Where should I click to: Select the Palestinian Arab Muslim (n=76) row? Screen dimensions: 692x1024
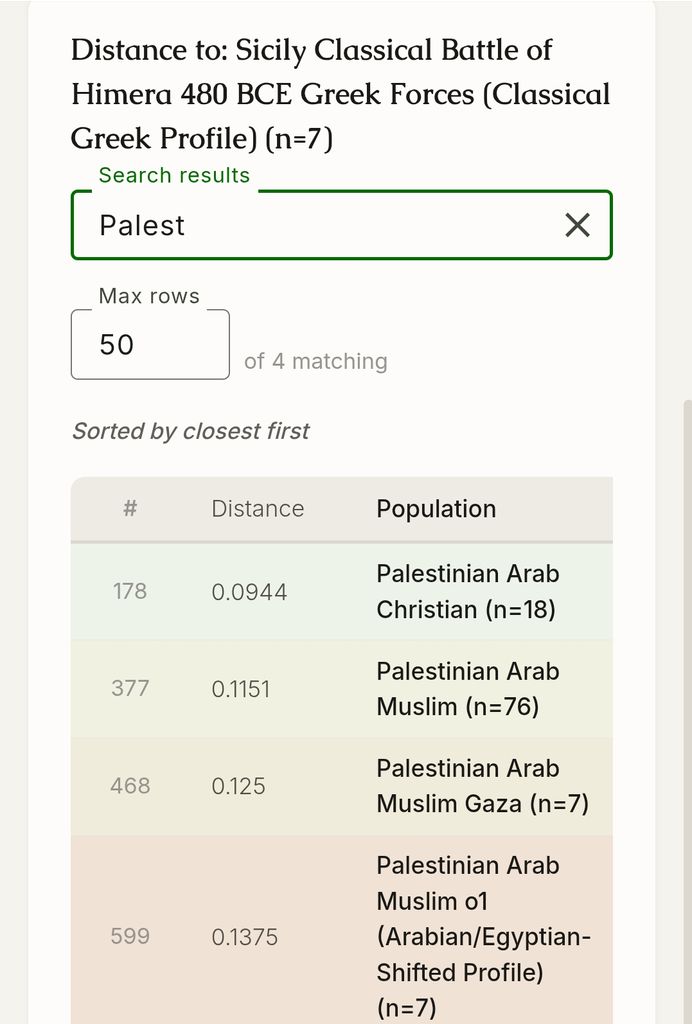341,689
